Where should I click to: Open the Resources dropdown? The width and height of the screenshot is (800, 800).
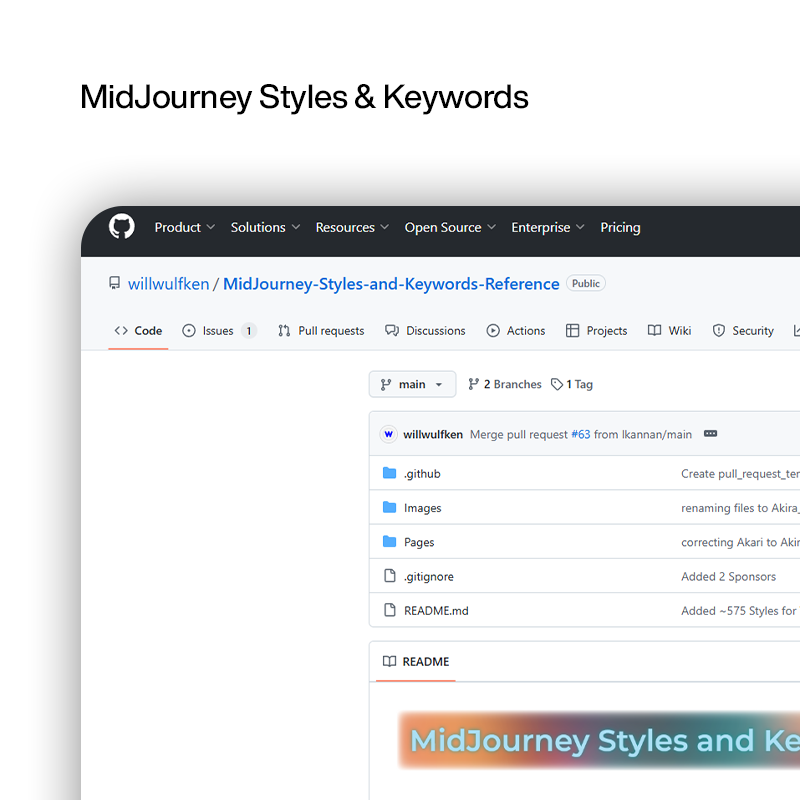coord(352,228)
